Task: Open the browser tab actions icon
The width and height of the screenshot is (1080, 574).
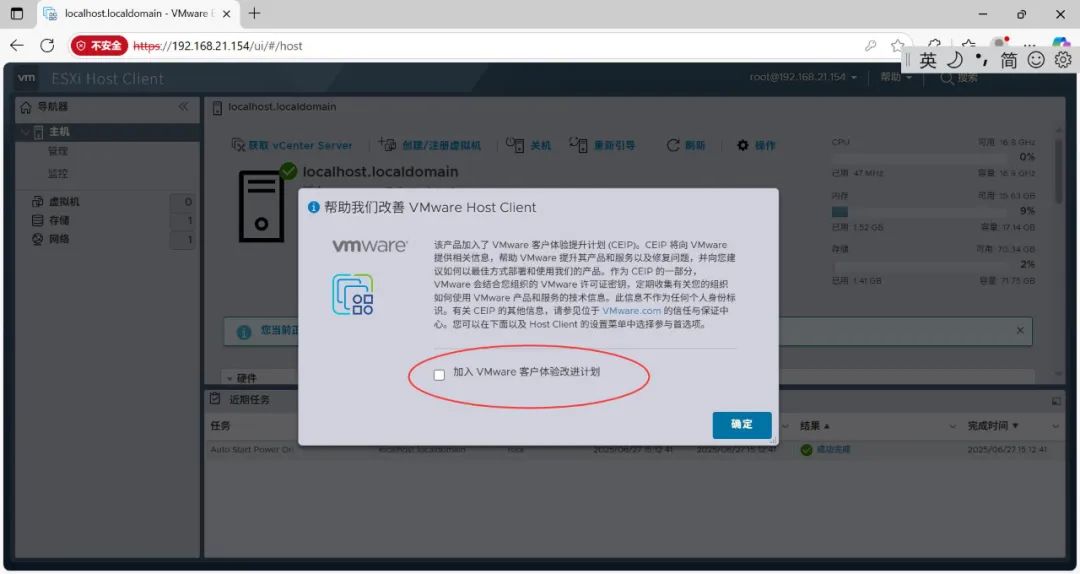Action: click(x=17, y=13)
